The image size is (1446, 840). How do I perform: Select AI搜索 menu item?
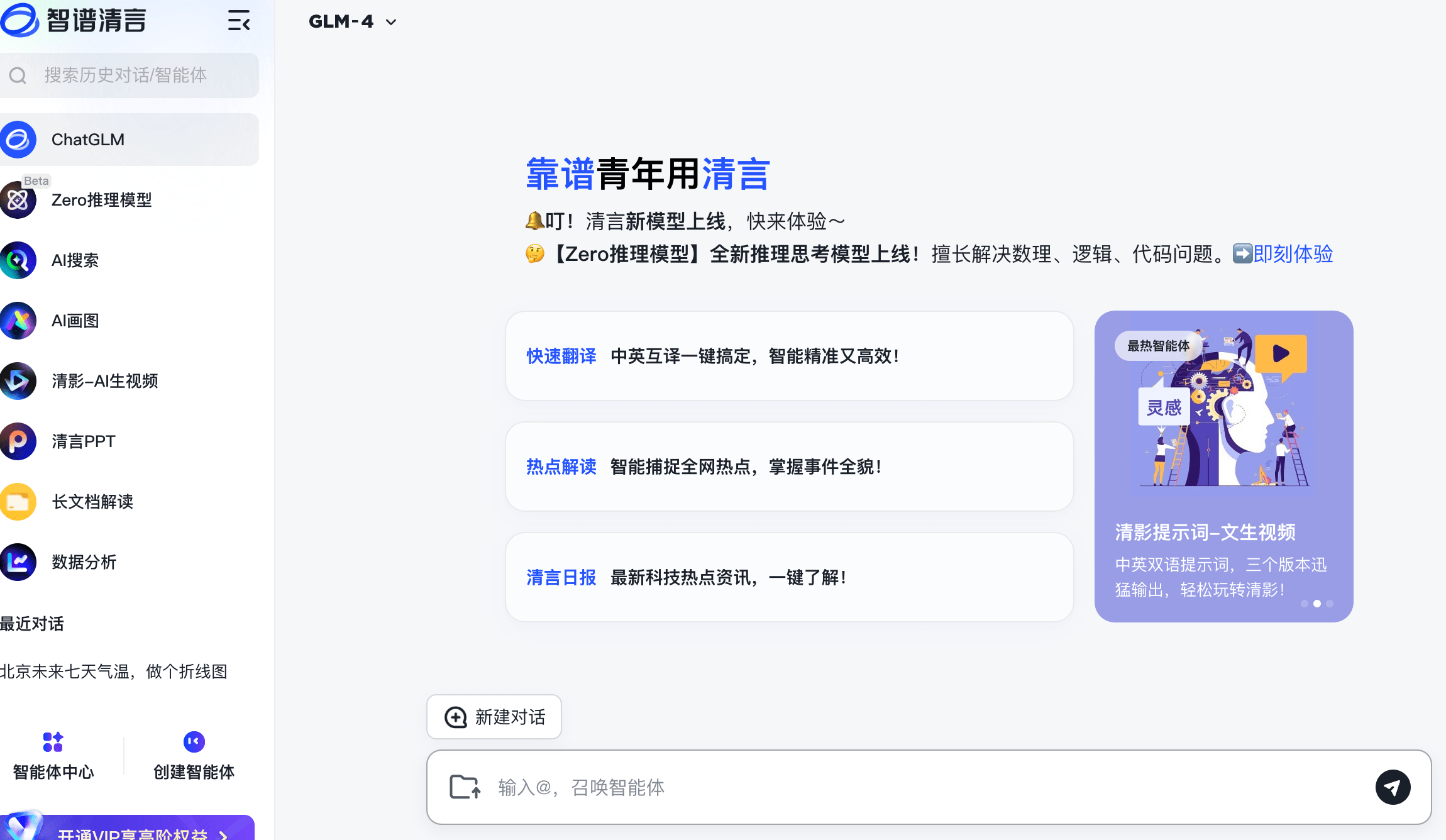(x=130, y=260)
